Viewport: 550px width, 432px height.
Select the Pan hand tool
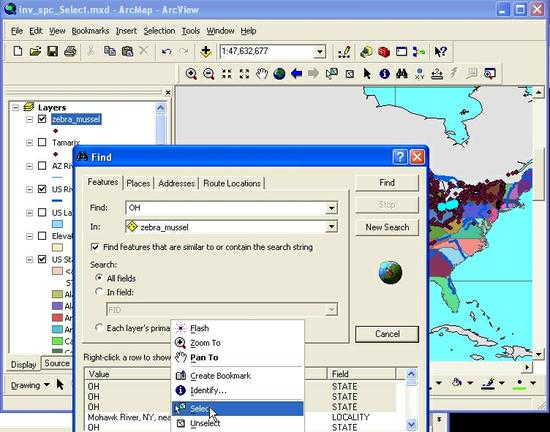click(x=262, y=74)
